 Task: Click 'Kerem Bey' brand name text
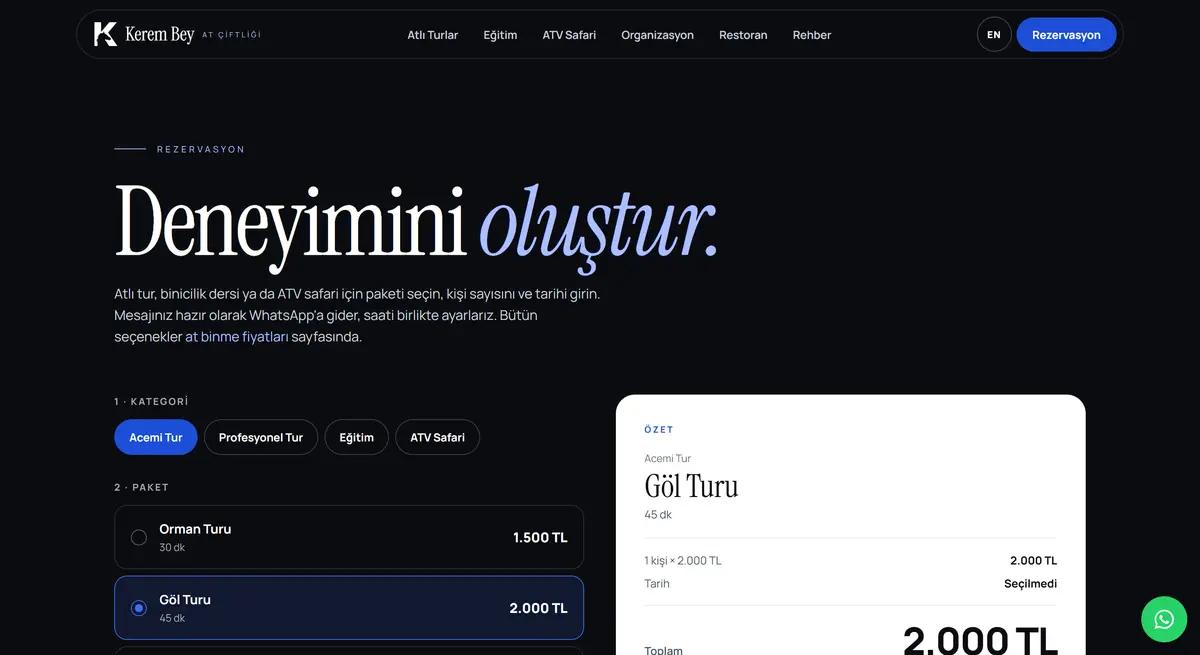(x=160, y=35)
